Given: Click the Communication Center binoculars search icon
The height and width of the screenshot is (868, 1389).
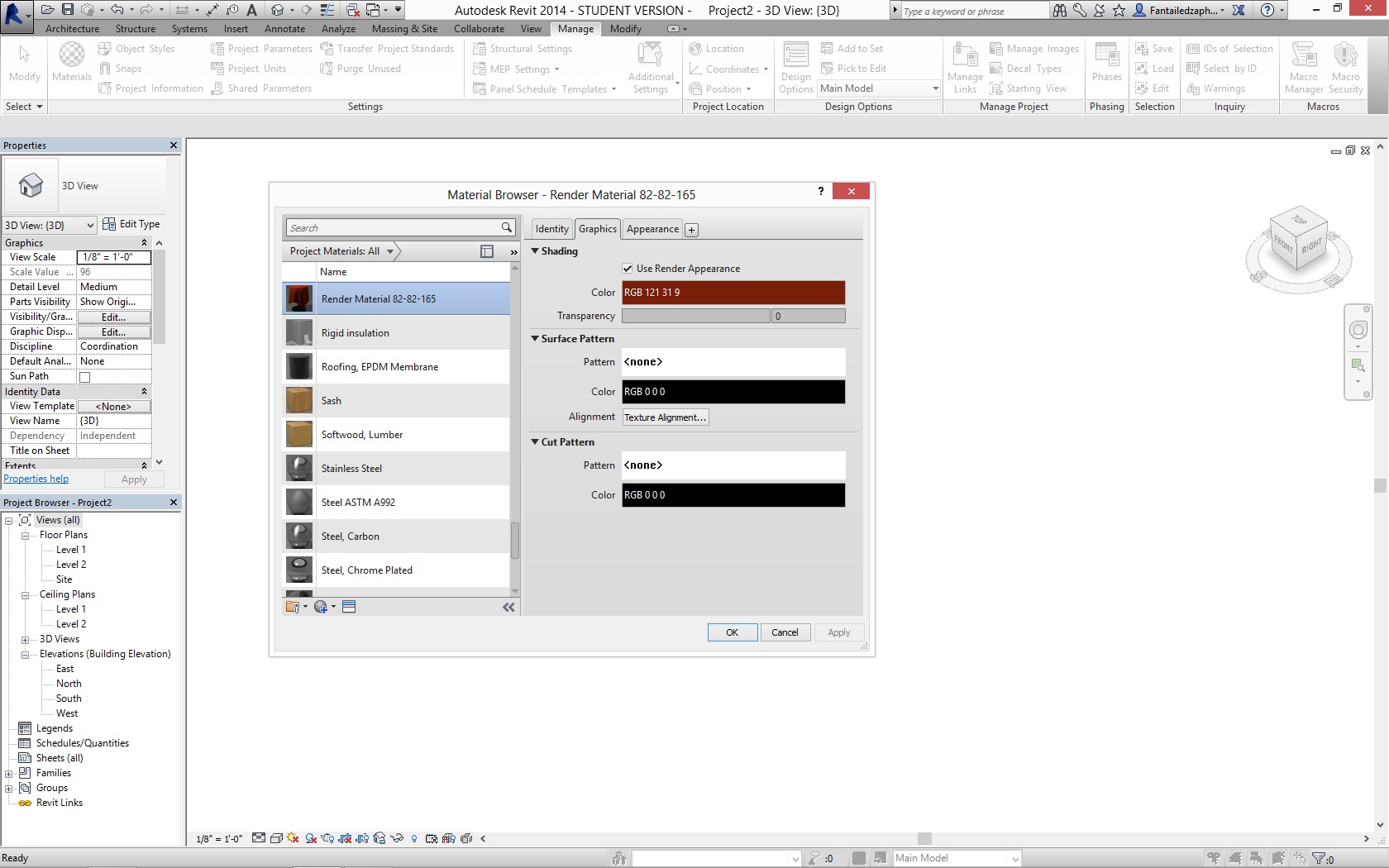Looking at the screenshot, I should [x=1059, y=10].
